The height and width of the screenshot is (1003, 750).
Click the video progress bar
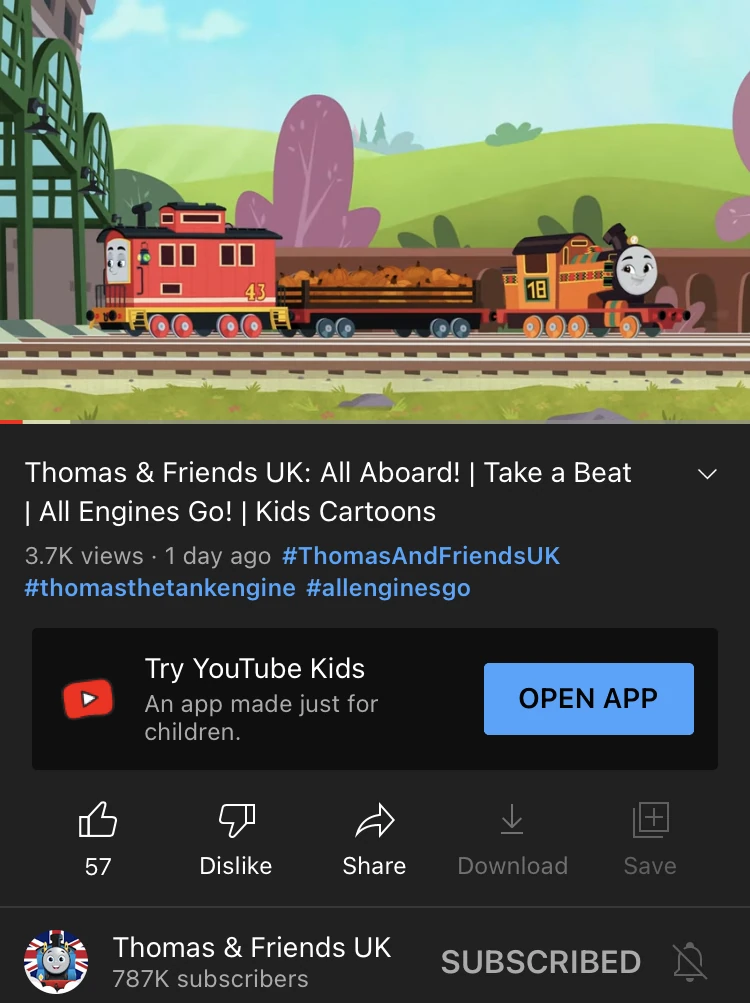[x=375, y=422]
